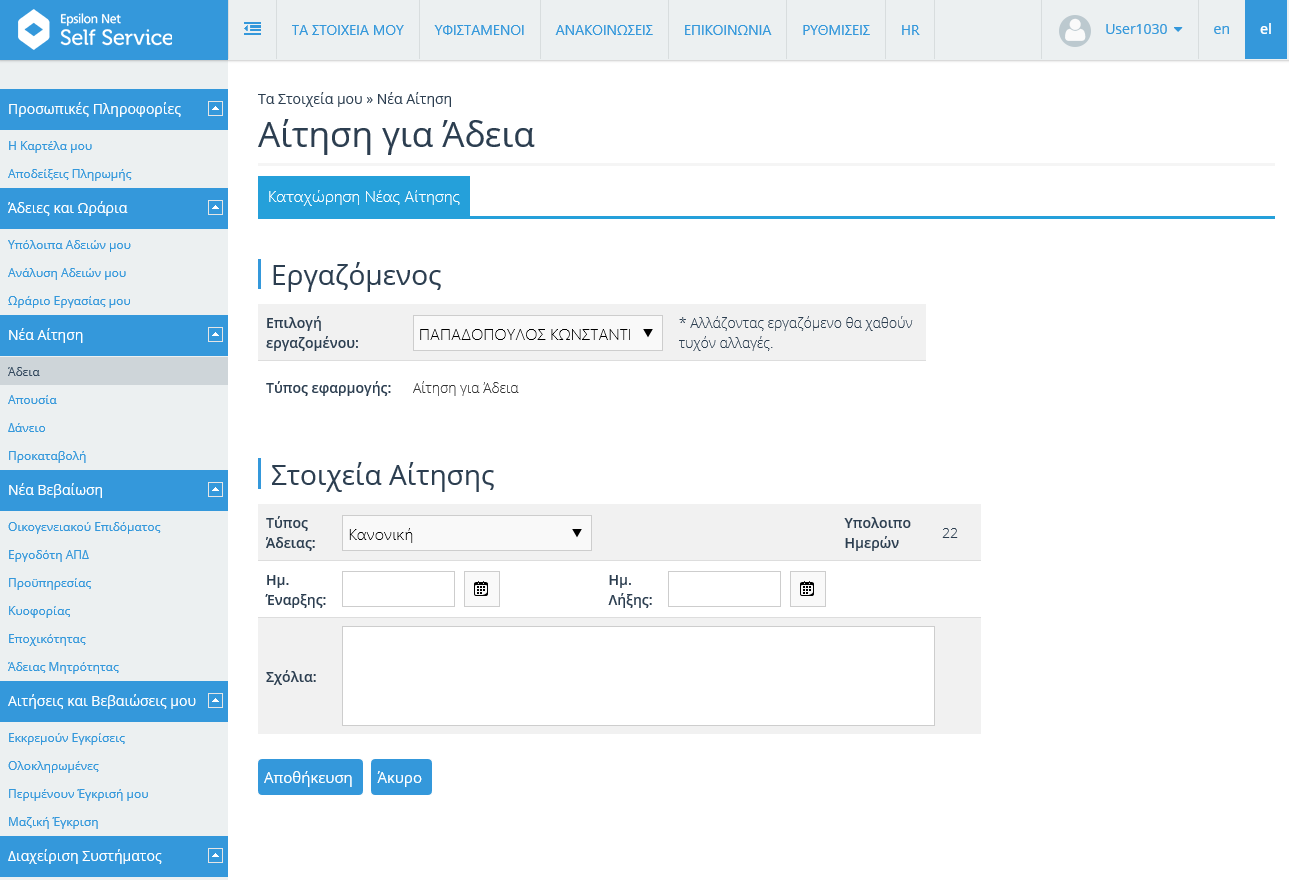Viewport: 1289px width, 880px height.
Task: Open Αποδείξεις Πληρωμής link
Action: coord(70,174)
